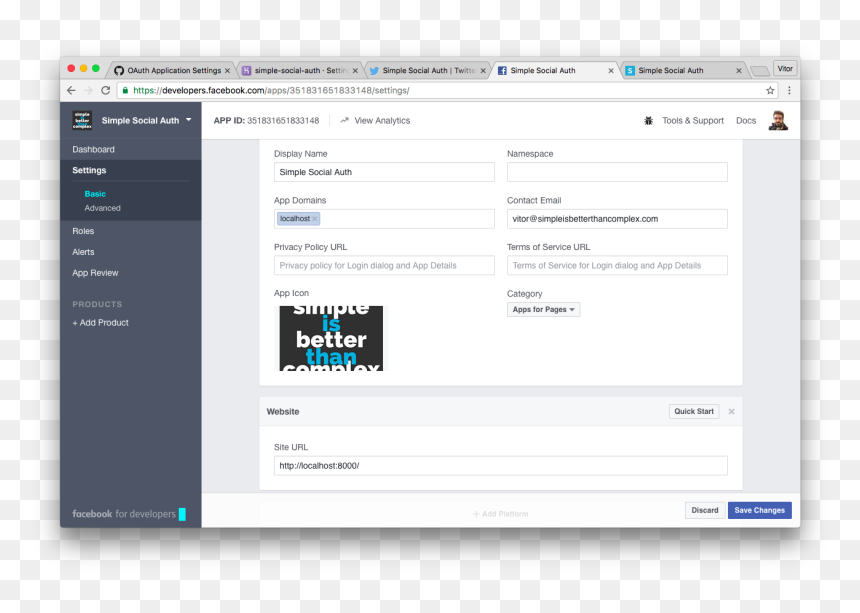Open the Apps for Pages category dropdown
This screenshot has height=613, width=860.
(543, 309)
